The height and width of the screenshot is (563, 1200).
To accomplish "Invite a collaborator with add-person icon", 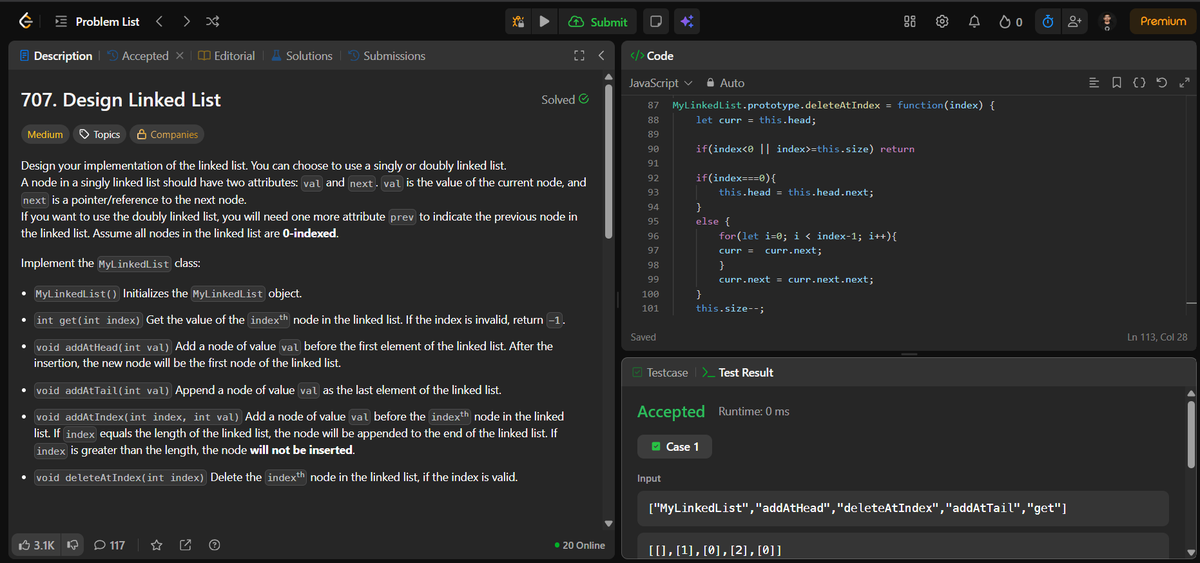I will coord(1075,21).
